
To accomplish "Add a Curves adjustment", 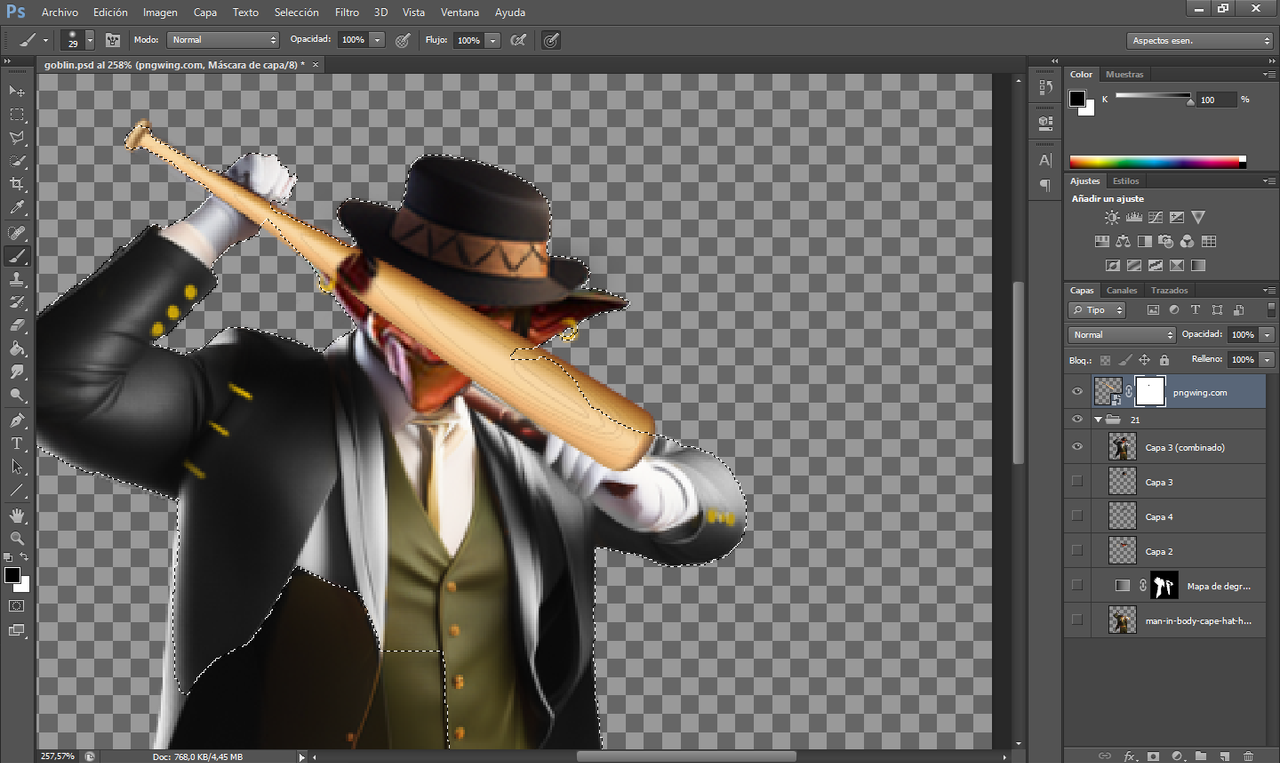I will 1156,217.
